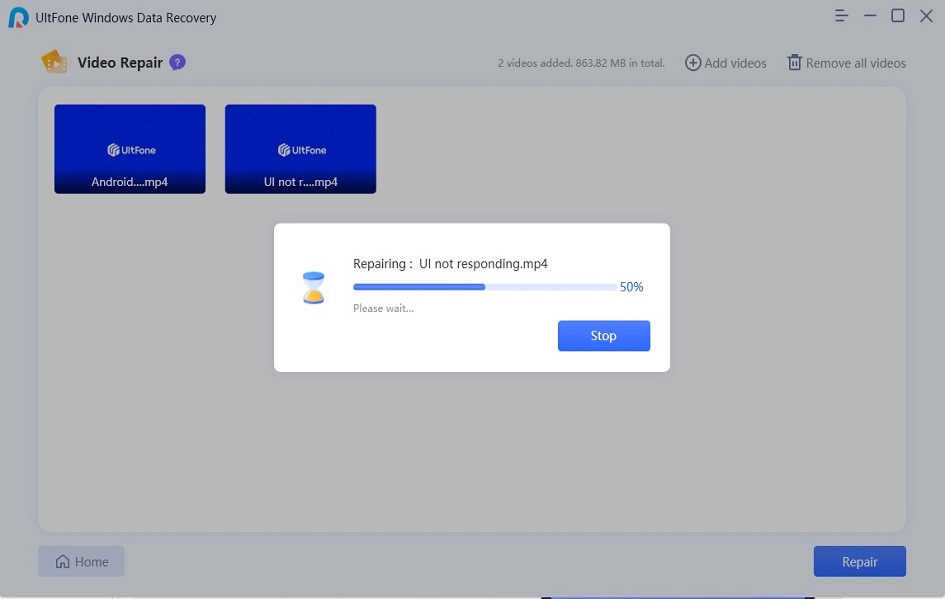Click the Add videos plus icon
The image size is (945, 599).
point(693,63)
